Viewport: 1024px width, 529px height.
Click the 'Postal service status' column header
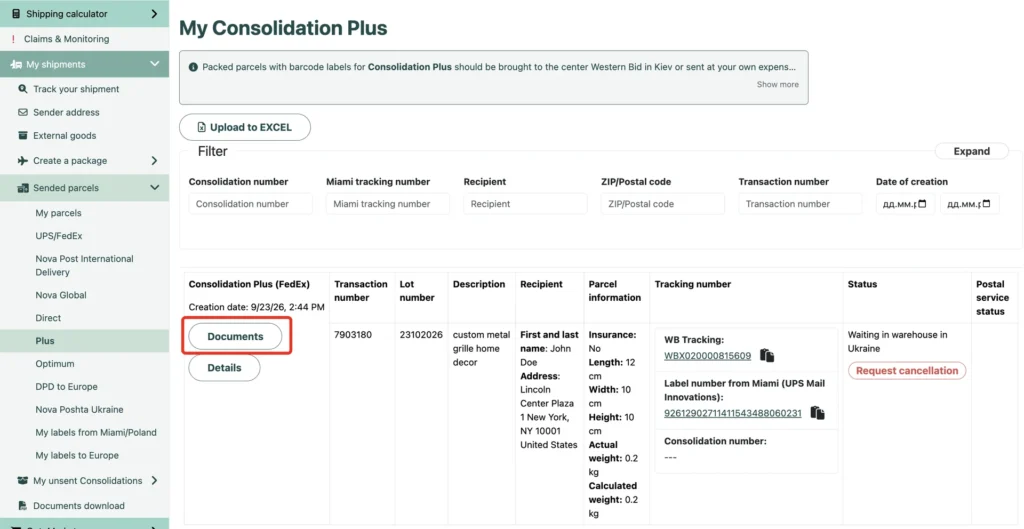pyautogui.click(x=993, y=298)
